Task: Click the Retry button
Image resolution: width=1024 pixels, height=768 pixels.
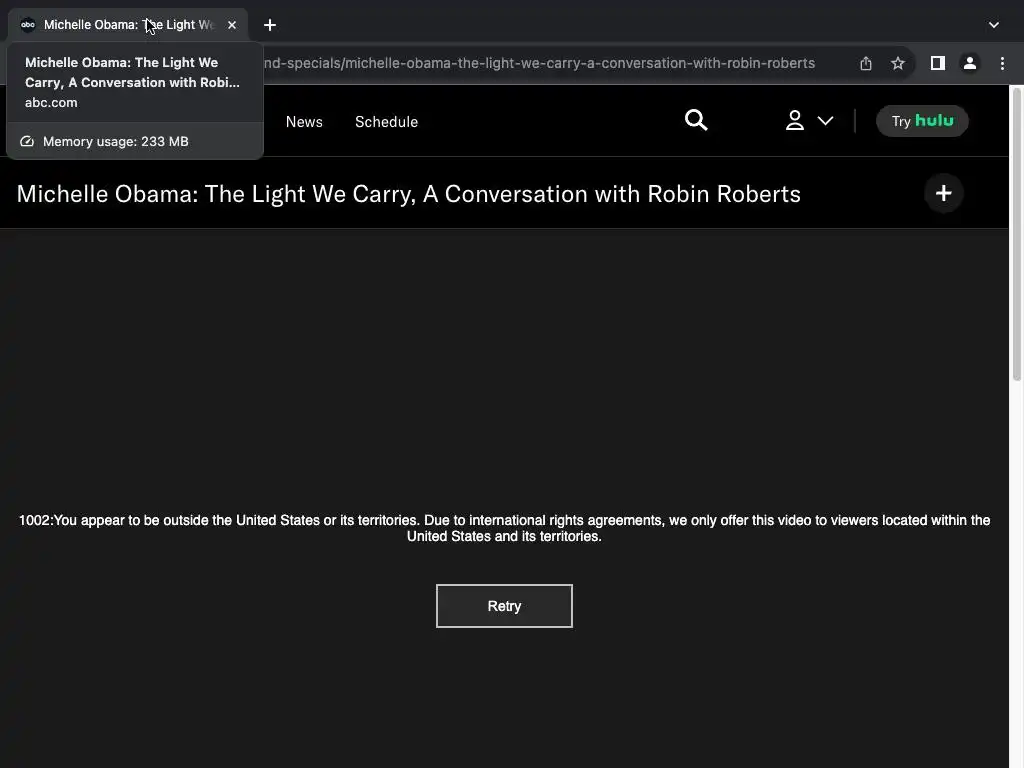Action: [504, 606]
